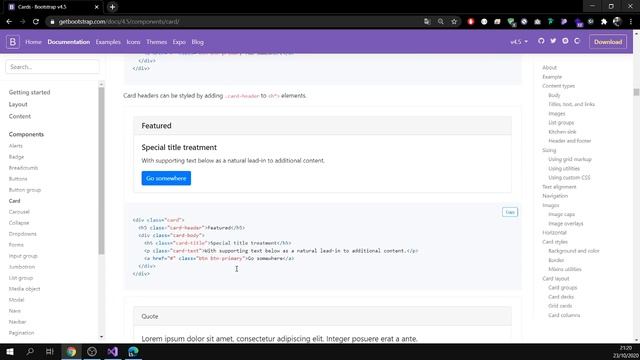Screen dimensions: 640x360
Task: Open Badge in the sidebar
Action: coord(16,157)
